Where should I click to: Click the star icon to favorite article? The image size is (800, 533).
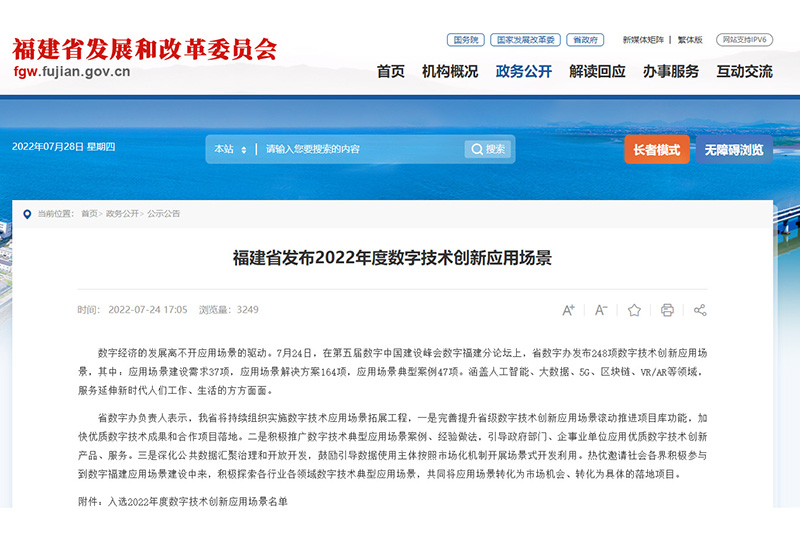pos(634,310)
